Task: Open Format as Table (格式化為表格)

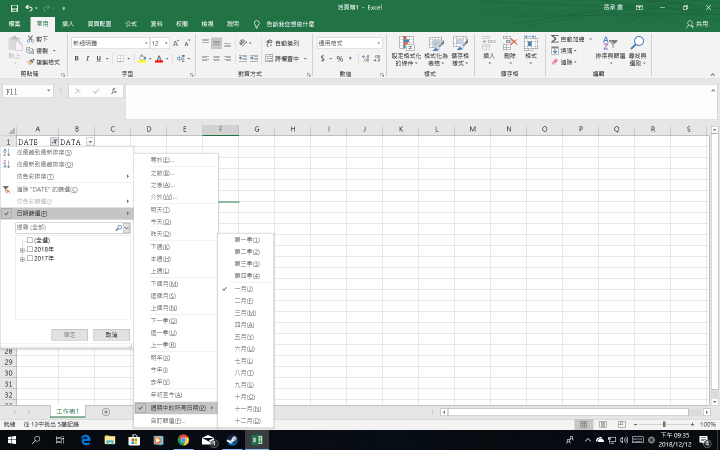Action: pyautogui.click(x=436, y=51)
